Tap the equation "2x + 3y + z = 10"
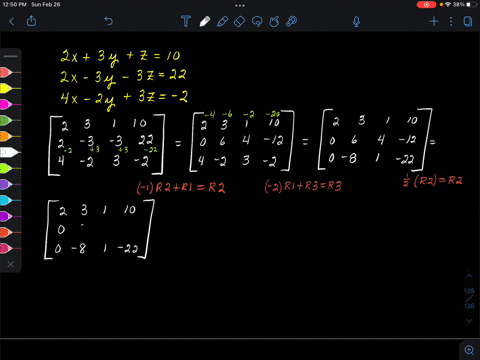This screenshot has width=480, height=360. (120, 58)
